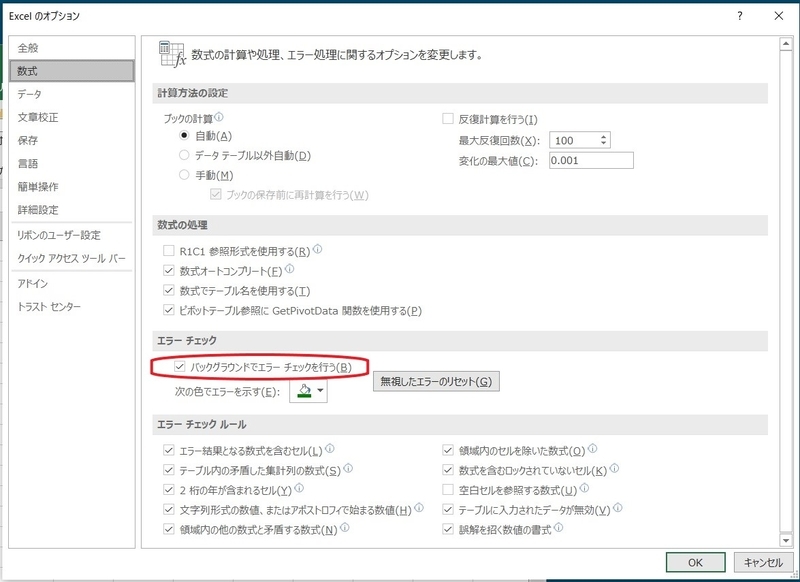800x582 pixels.
Task: Toggle 領域内の他の数式と矛盾する数式 checkbox
Action: pyautogui.click(x=169, y=529)
